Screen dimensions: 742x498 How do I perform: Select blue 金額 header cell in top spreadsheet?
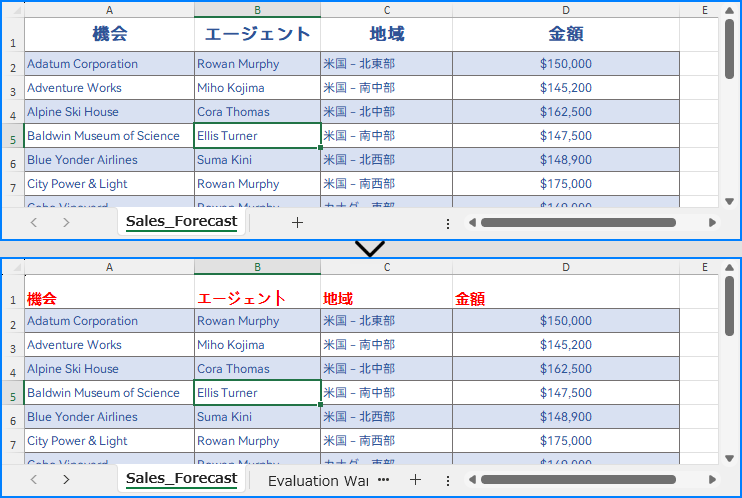(566, 34)
